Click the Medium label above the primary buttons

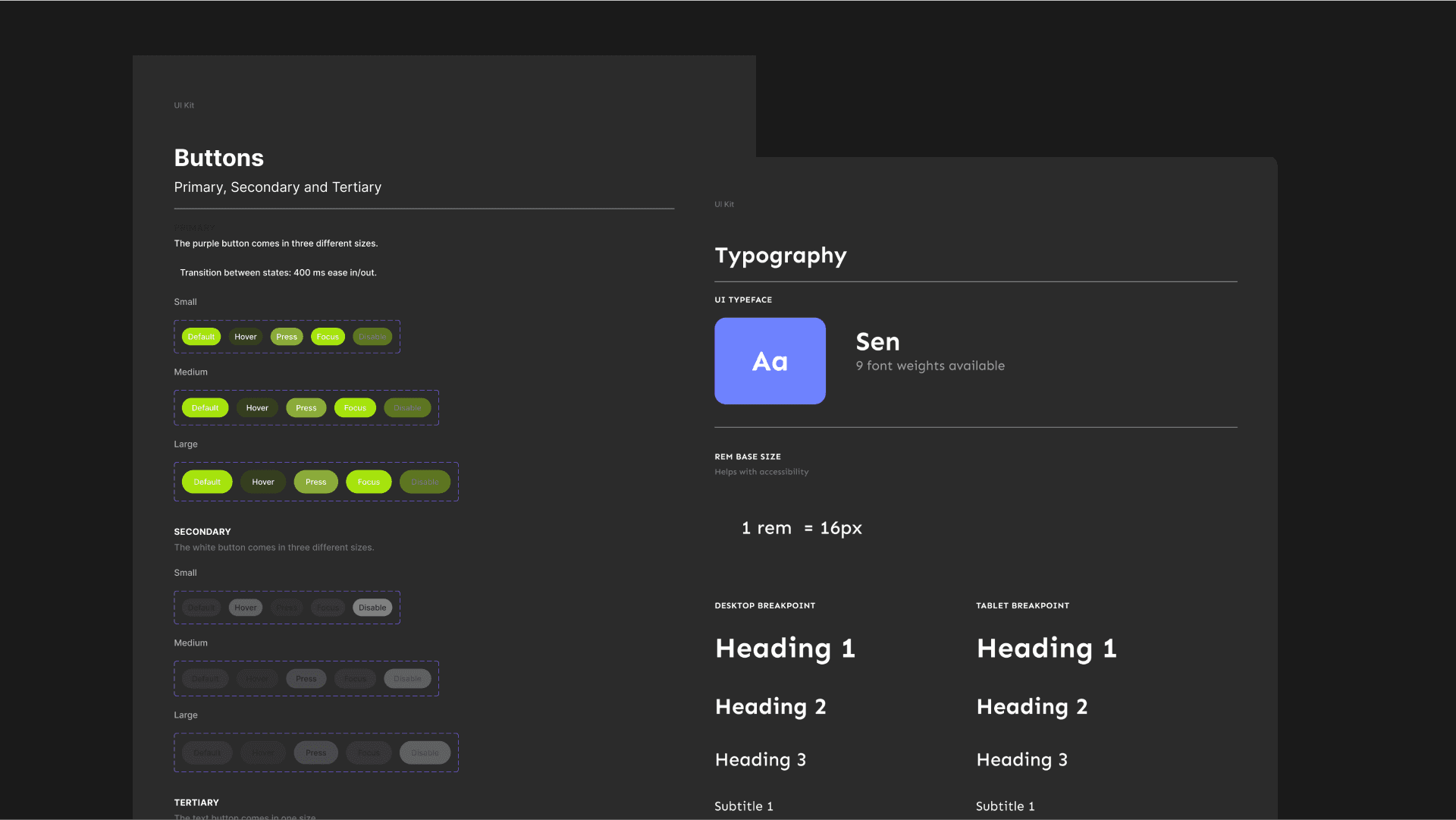pos(191,372)
